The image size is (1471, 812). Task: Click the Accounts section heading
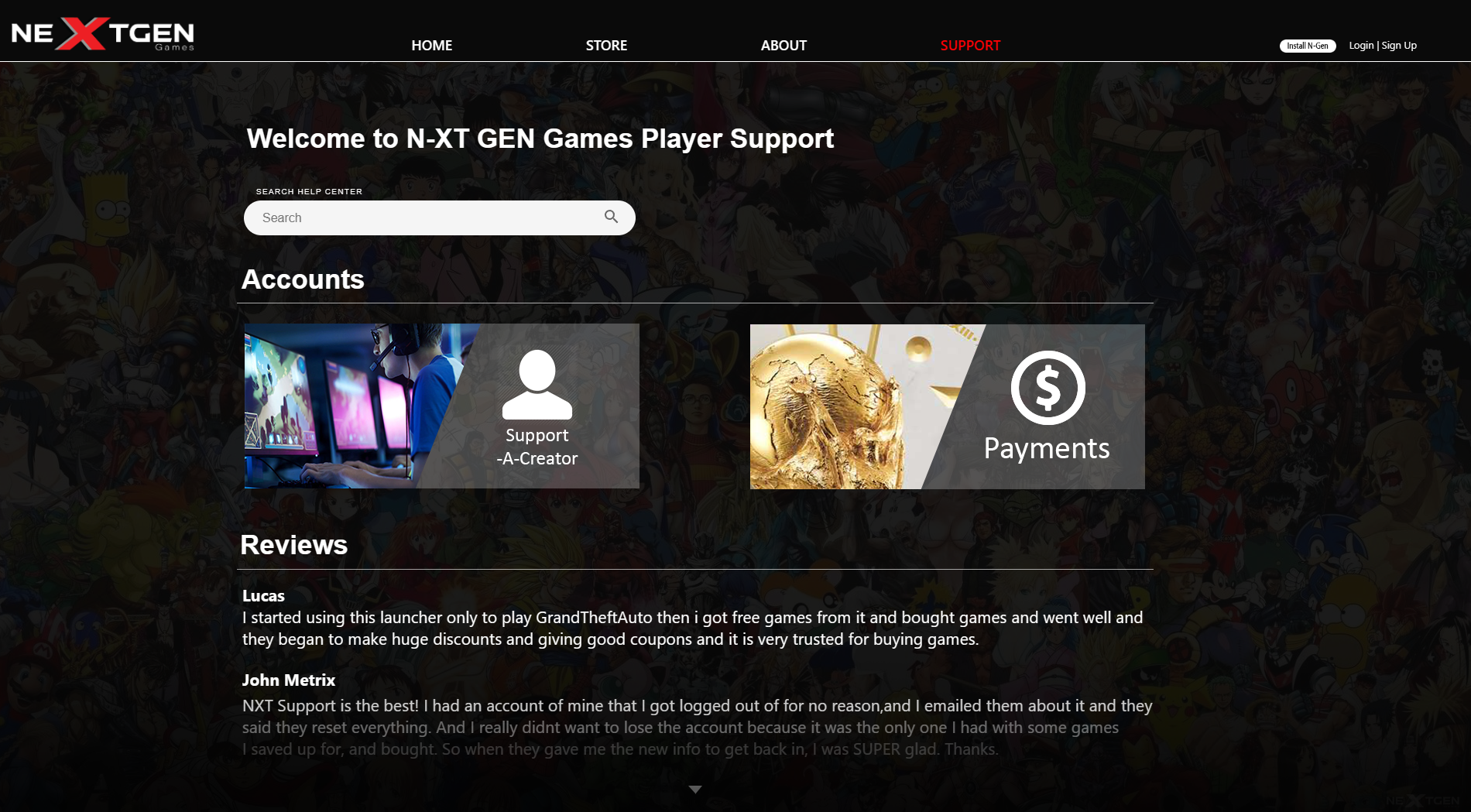tap(303, 279)
